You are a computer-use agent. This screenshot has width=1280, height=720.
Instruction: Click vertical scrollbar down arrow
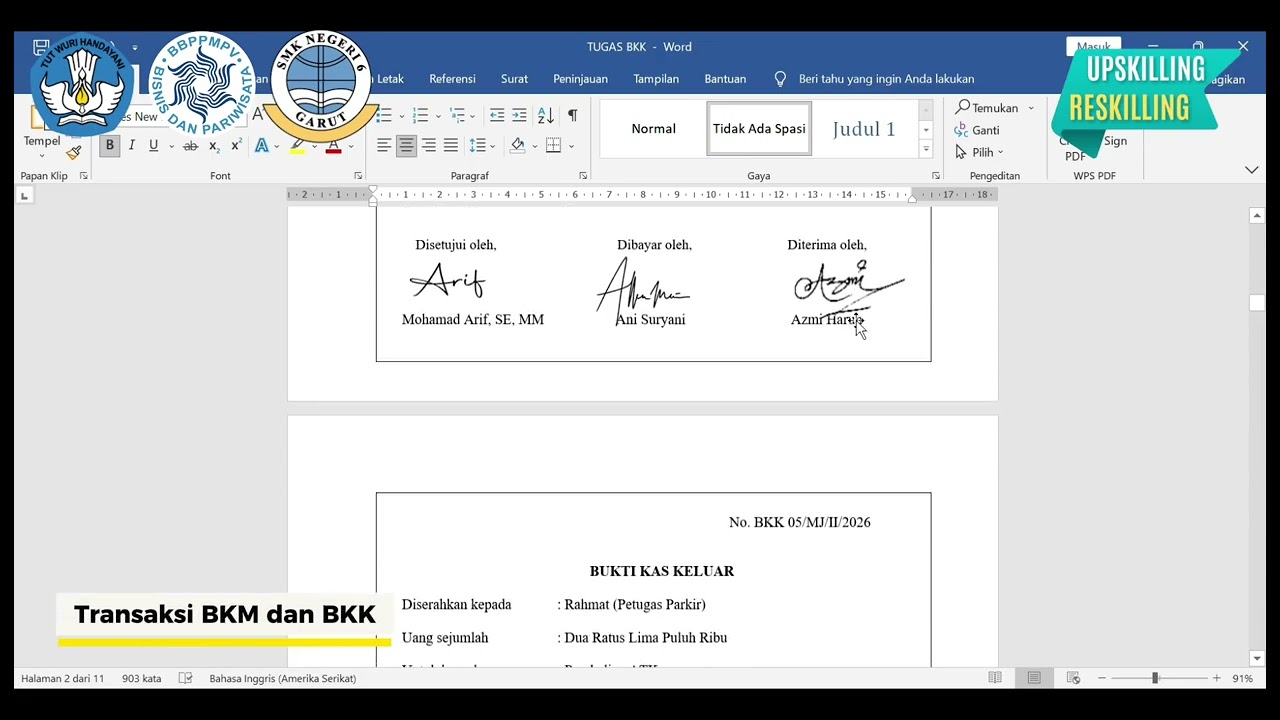click(1257, 658)
